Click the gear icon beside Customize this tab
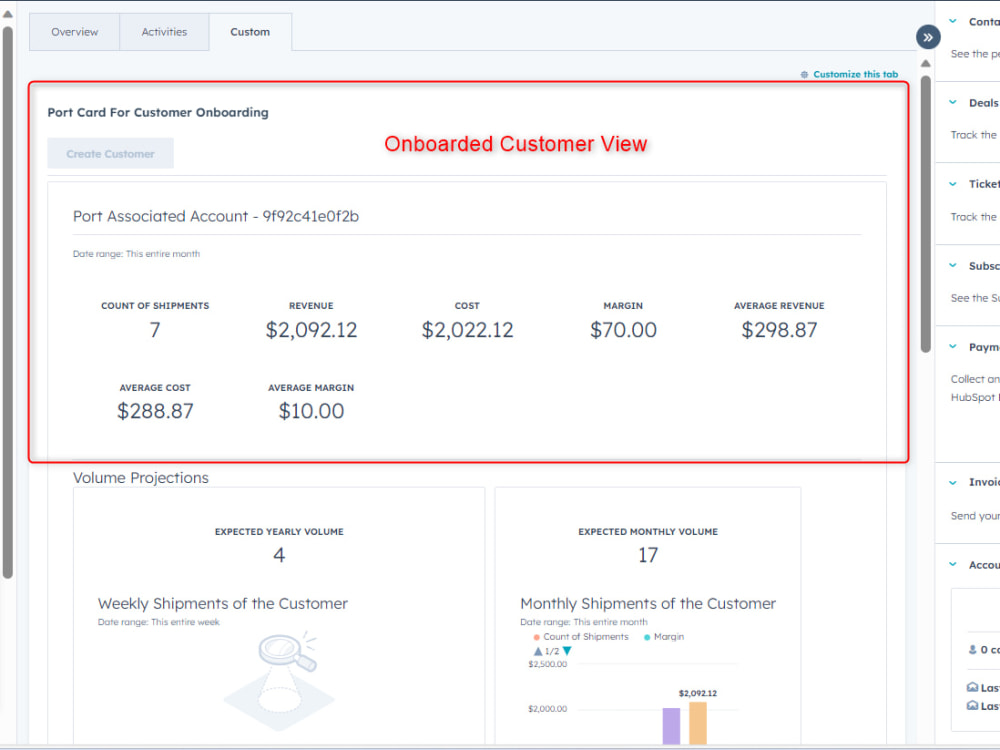 coord(804,73)
